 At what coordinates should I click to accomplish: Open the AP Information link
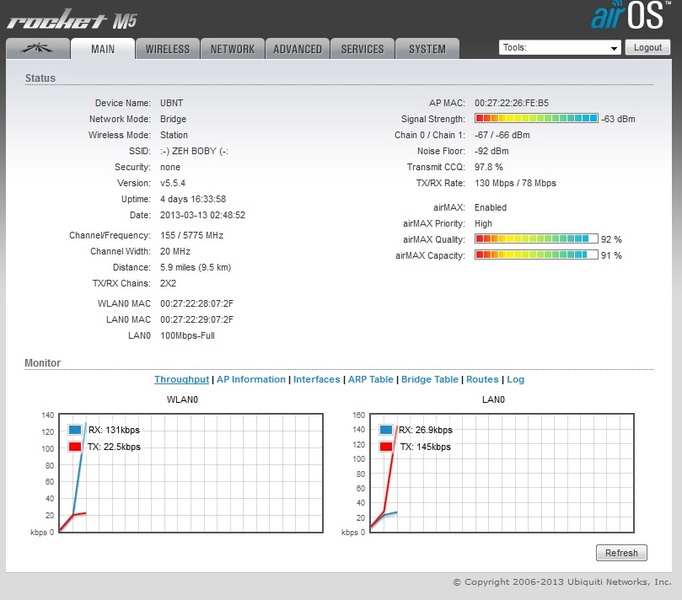(x=251, y=379)
